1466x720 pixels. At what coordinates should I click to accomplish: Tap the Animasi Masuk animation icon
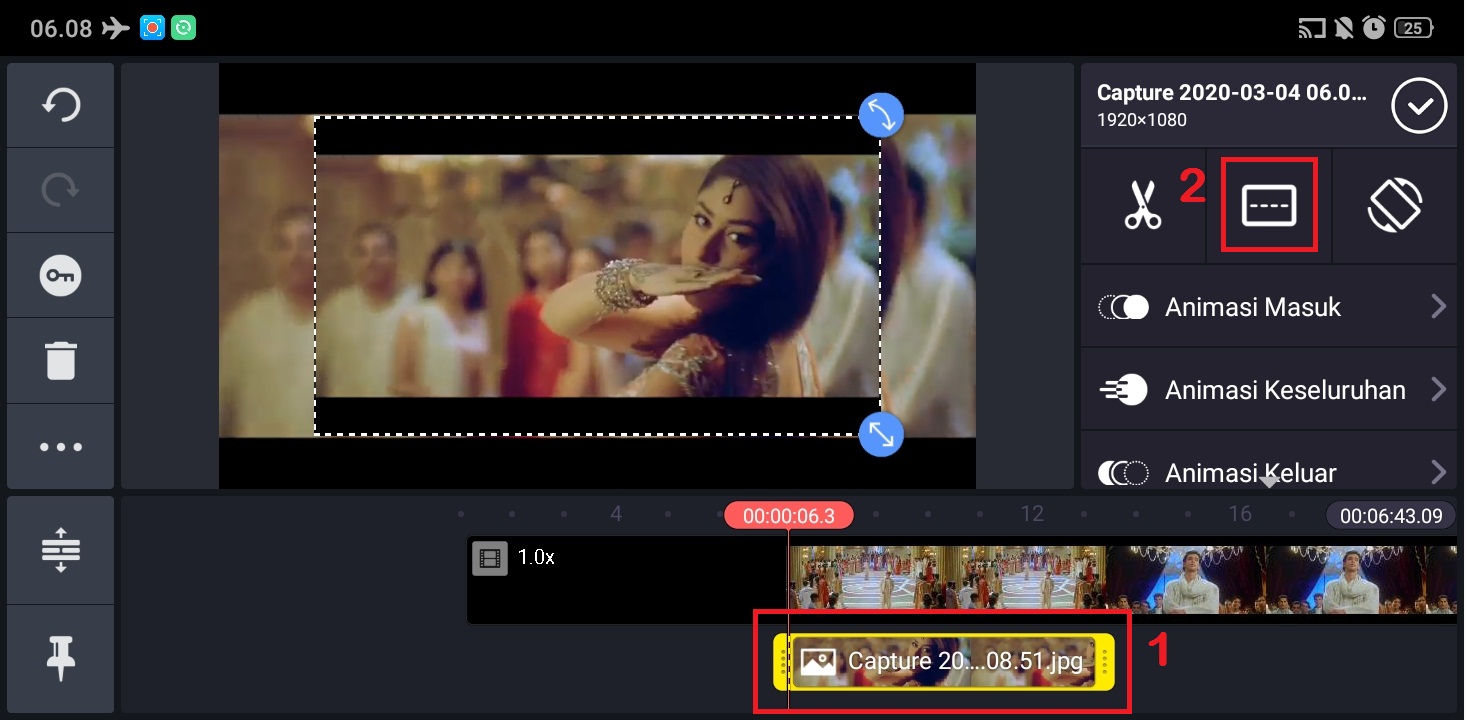1124,307
